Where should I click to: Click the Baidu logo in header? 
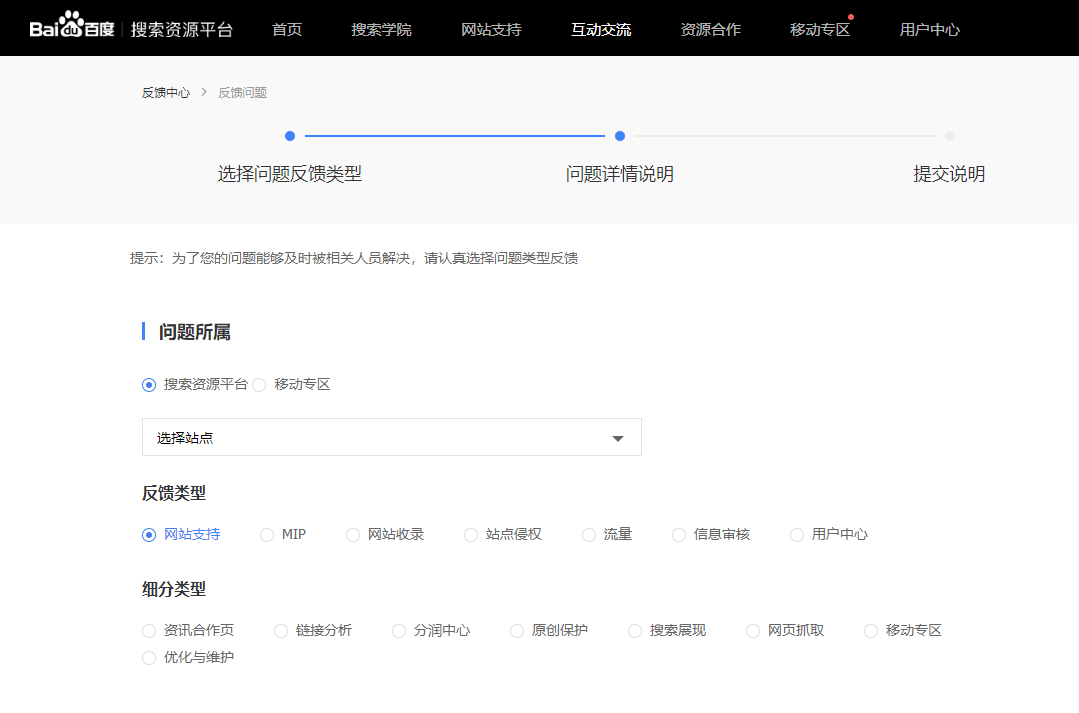tap(72, 28)
